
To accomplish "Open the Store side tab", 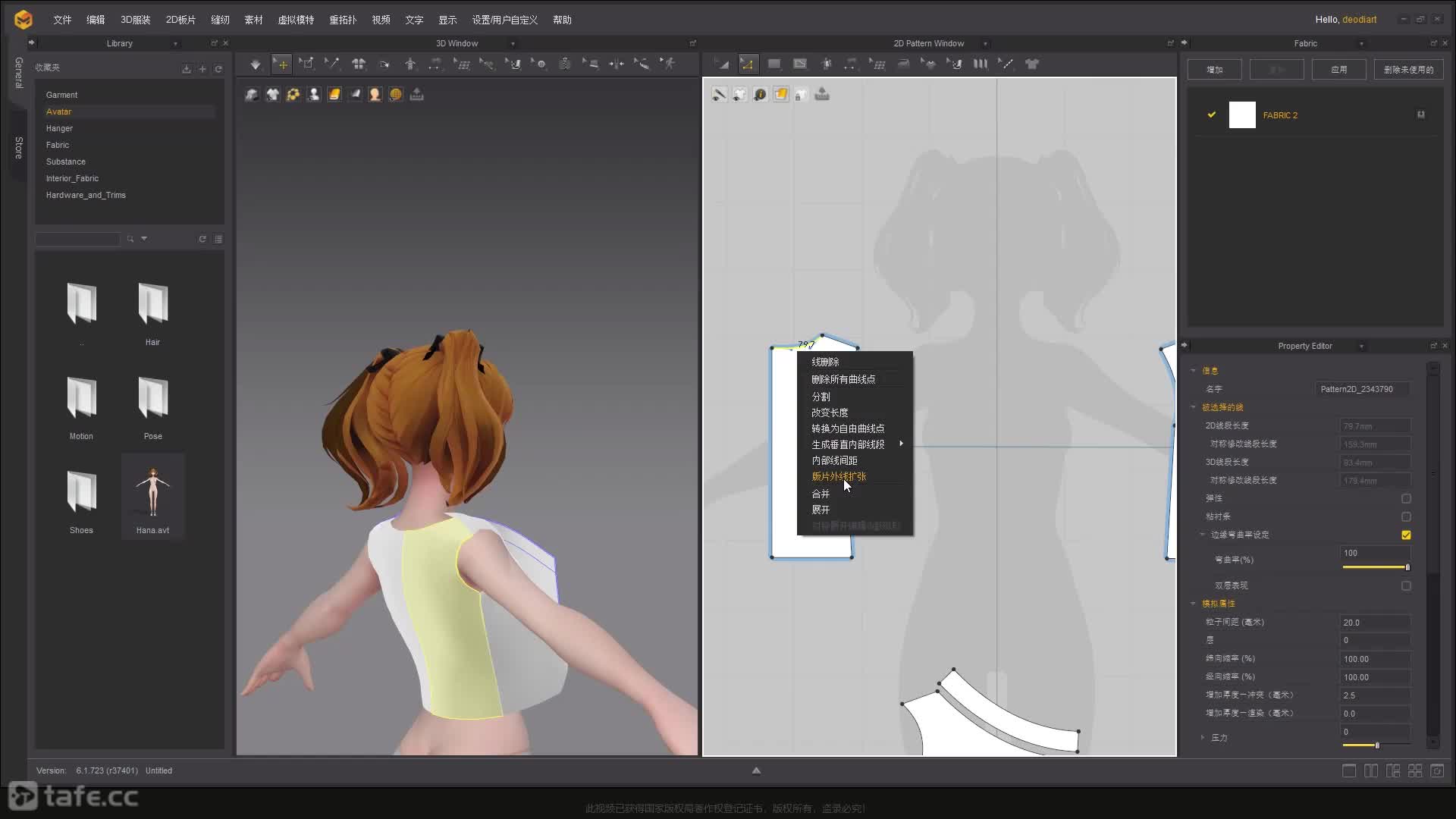I will [19, 148].
